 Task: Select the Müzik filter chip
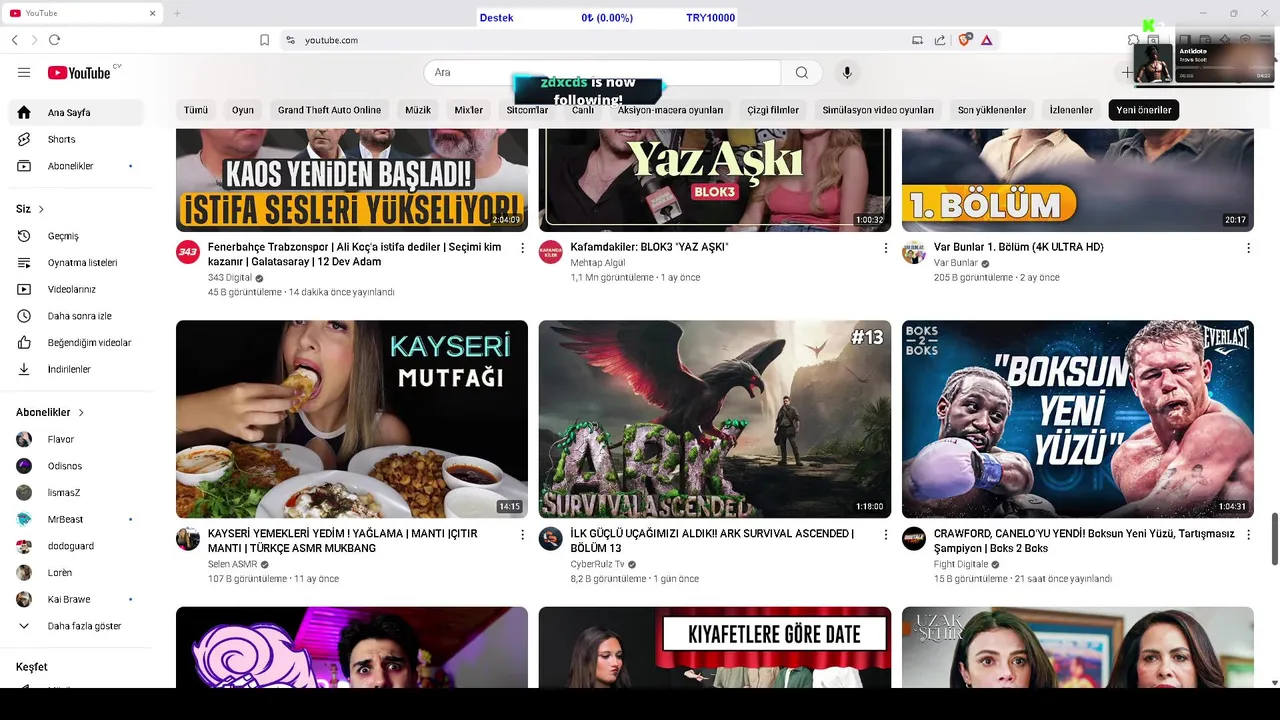tap(418, 110)
